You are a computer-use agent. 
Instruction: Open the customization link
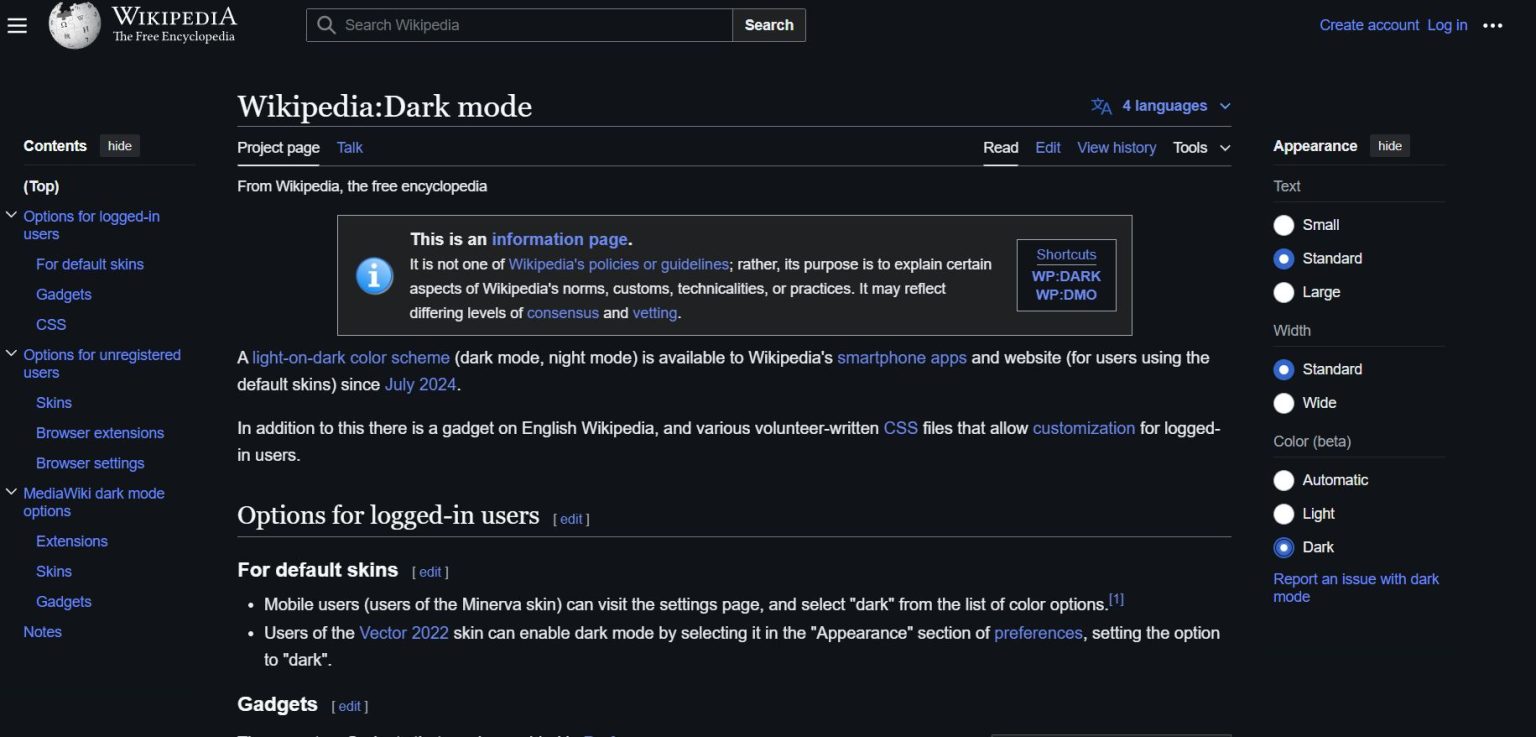1084,428
